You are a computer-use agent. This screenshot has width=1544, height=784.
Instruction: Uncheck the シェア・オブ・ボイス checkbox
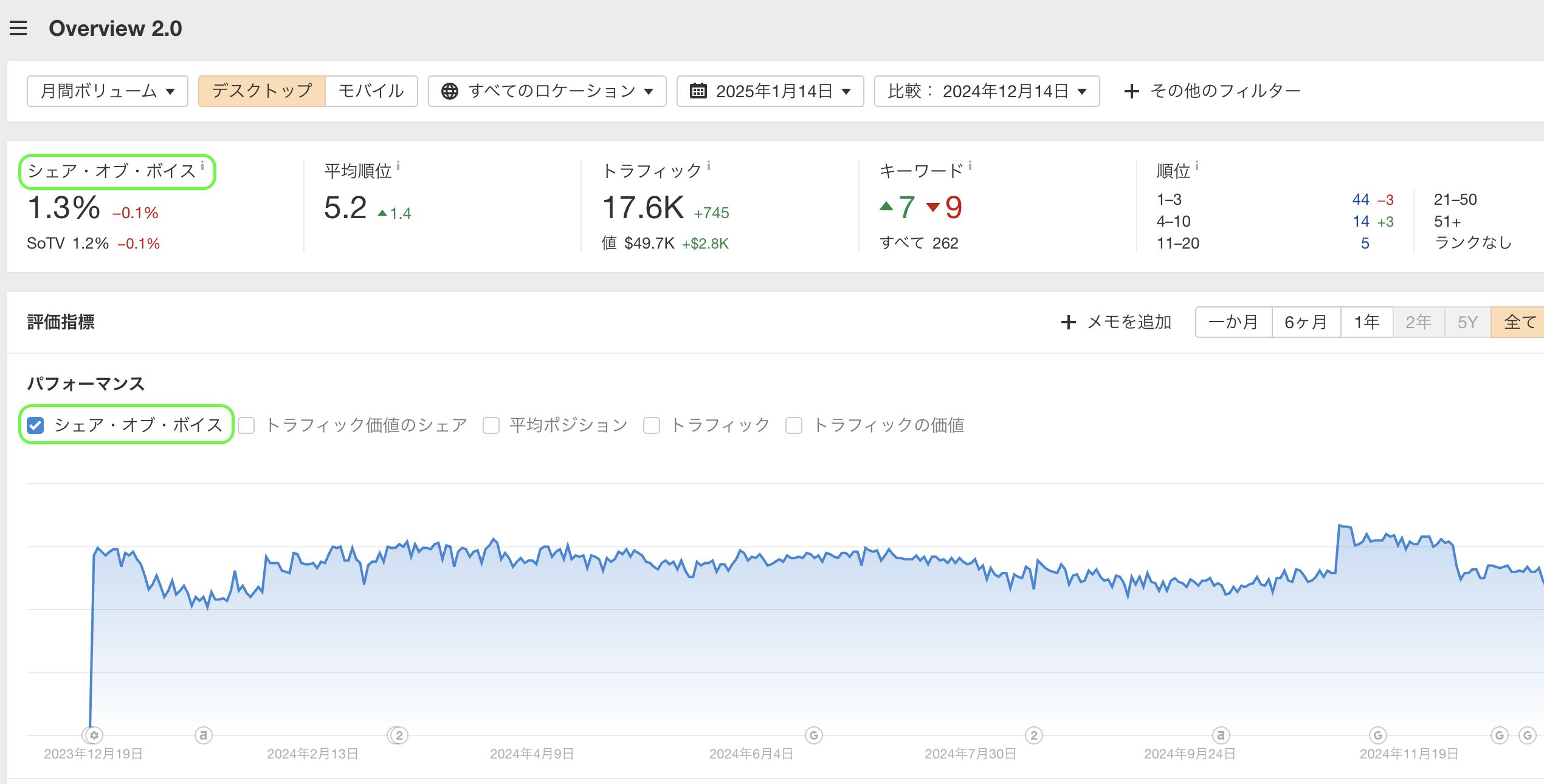(x=36, y=425)
